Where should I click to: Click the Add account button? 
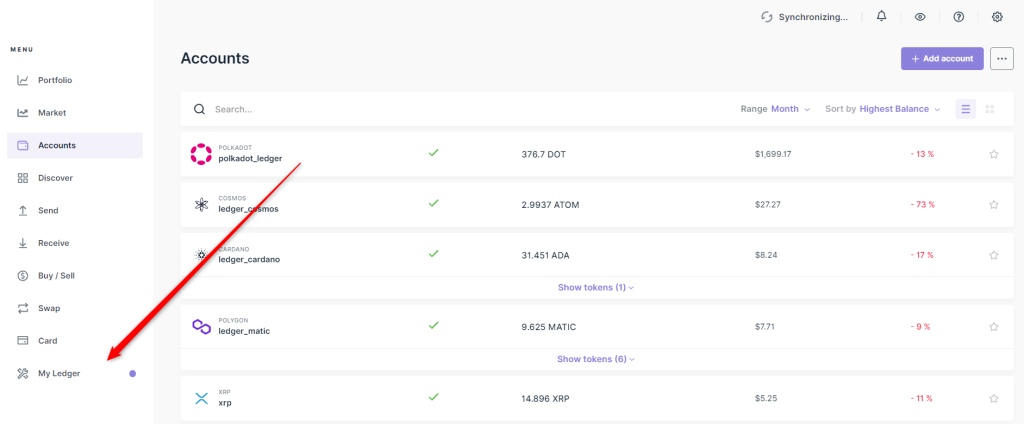coord(942,59)
